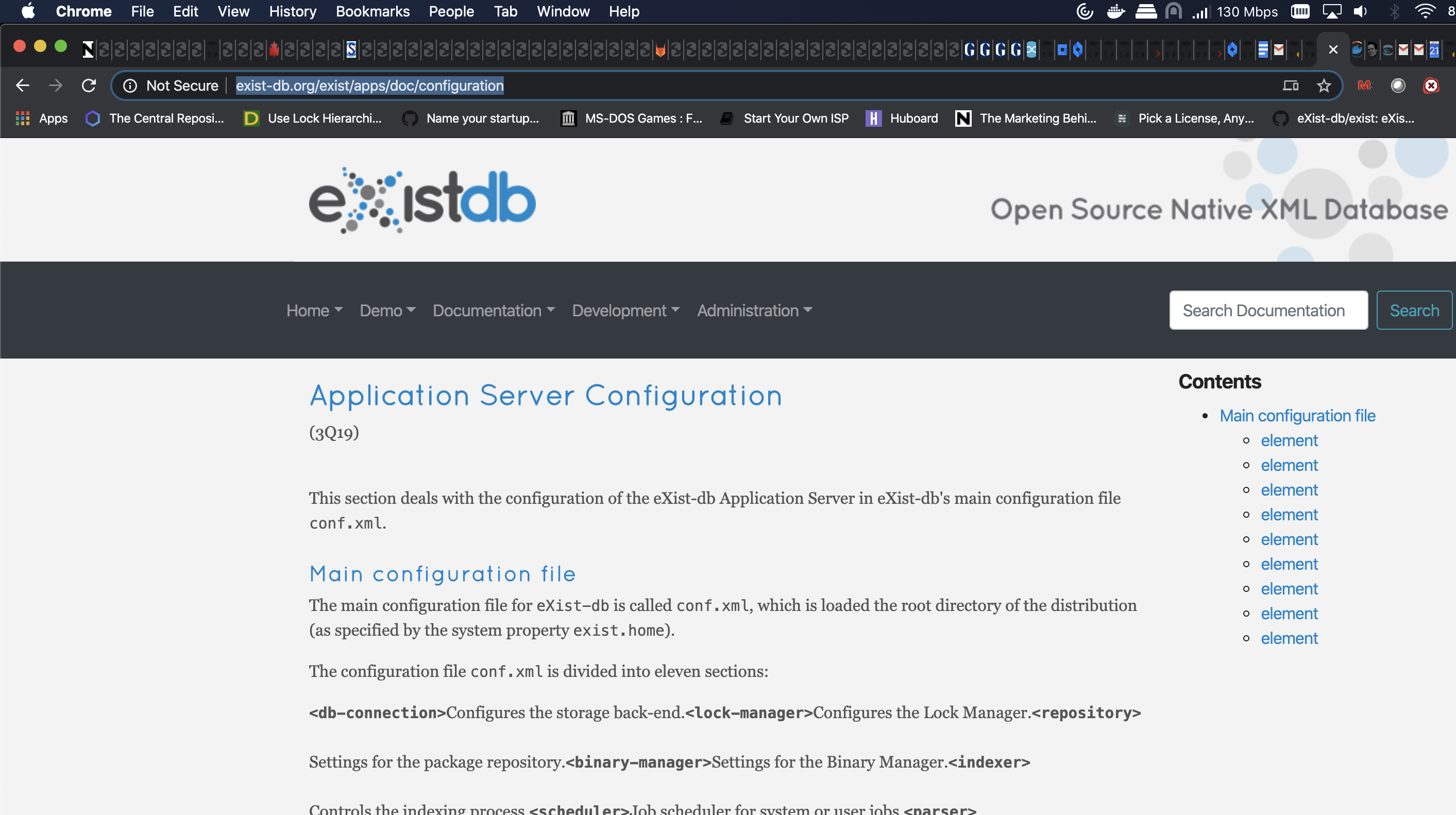The image size is (1456, 815).
Task: Close the active browser tab
Action: (x=1333, y=50)
